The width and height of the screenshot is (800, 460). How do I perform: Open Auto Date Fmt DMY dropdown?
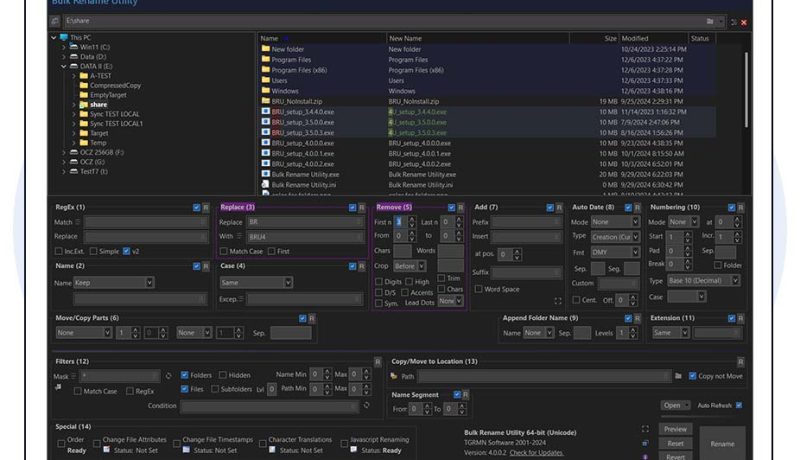pos(615,252)
